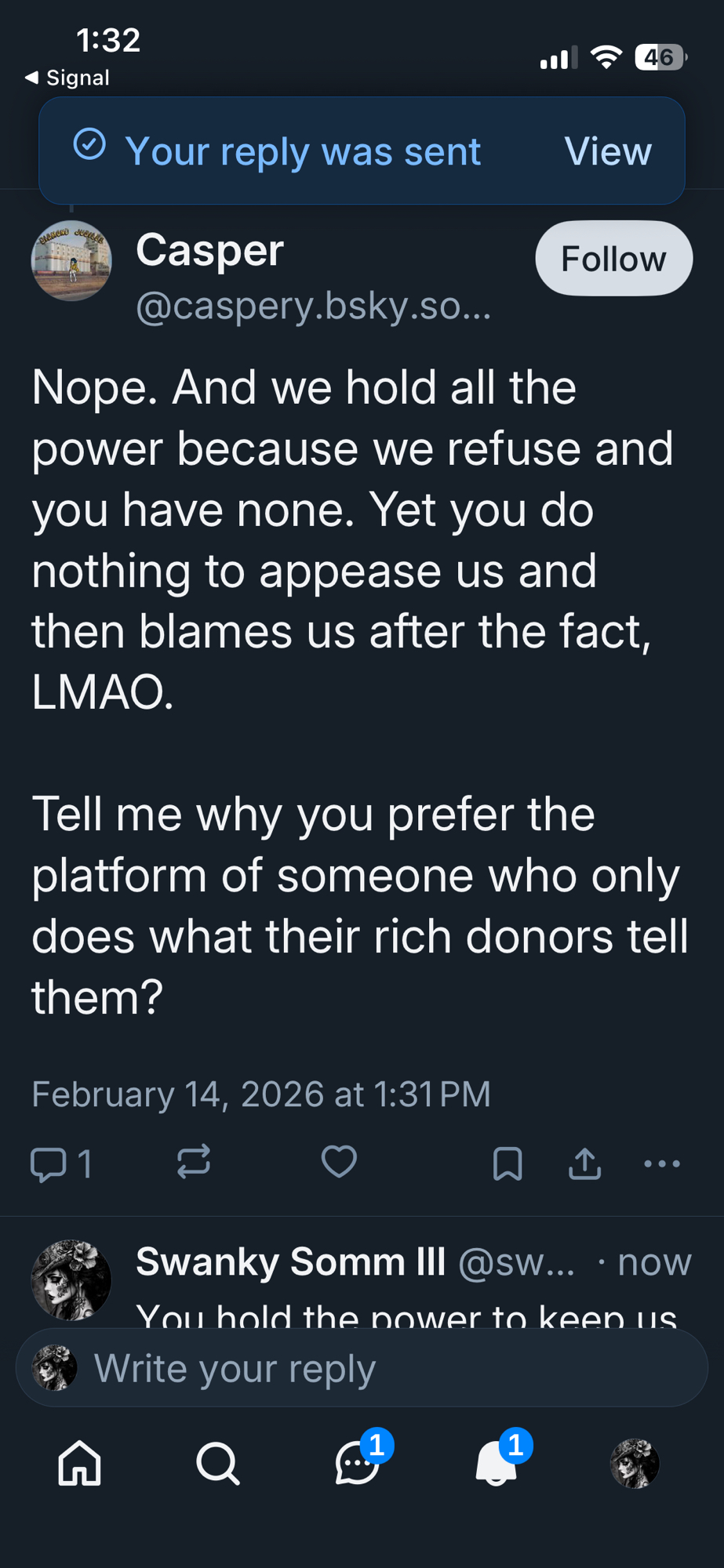Open the Notifications bell tab
The image size is (724, 1568).
[x=496, y=1464]
